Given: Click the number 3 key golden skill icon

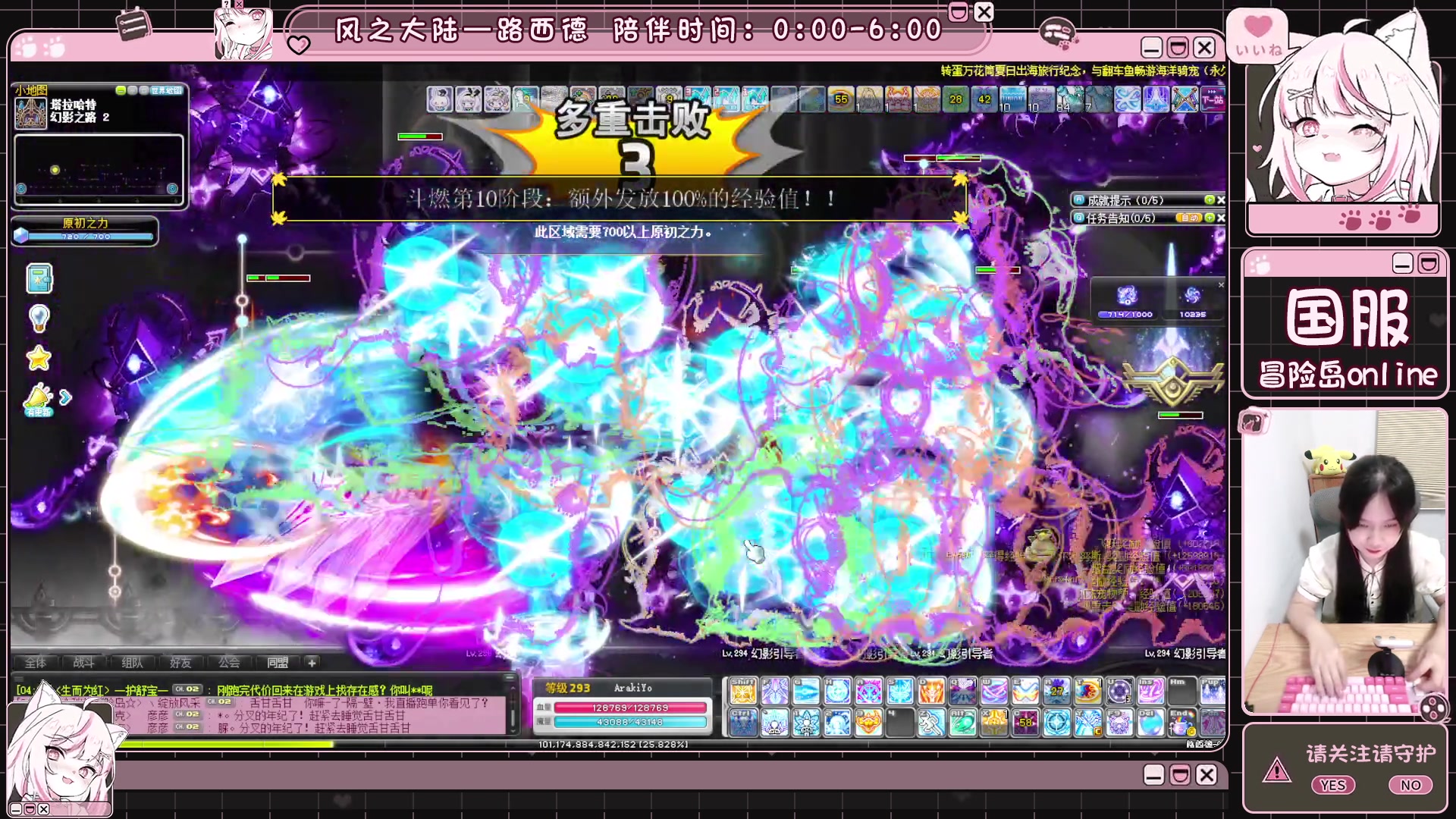Looking at the screenshot, I should [x=869, y=723].
